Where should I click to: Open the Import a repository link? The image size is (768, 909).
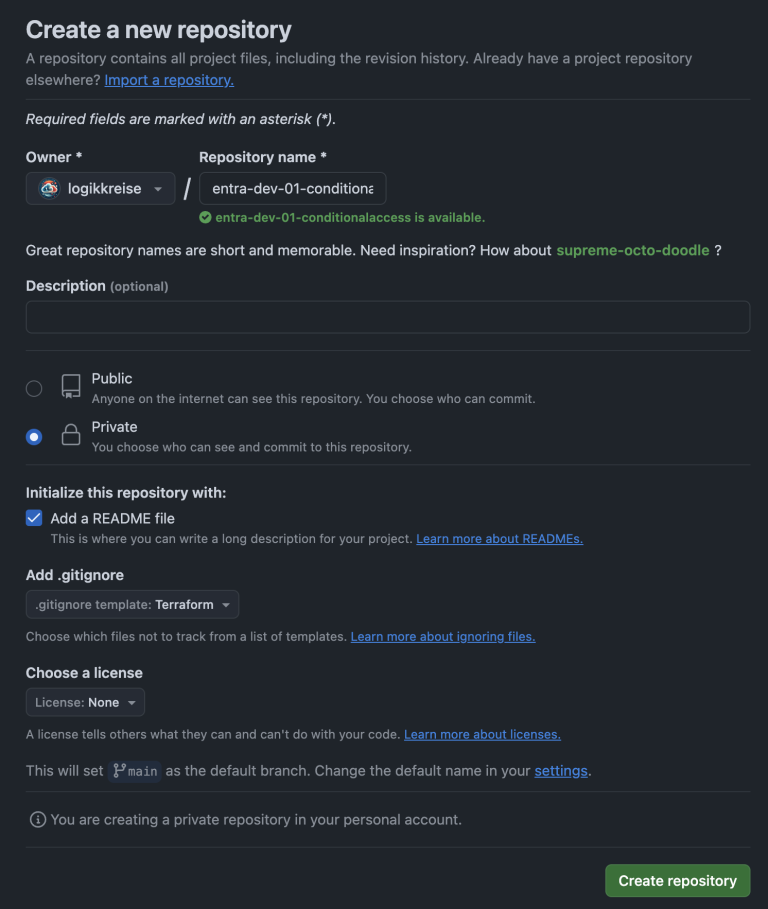[x=168, y=79]
